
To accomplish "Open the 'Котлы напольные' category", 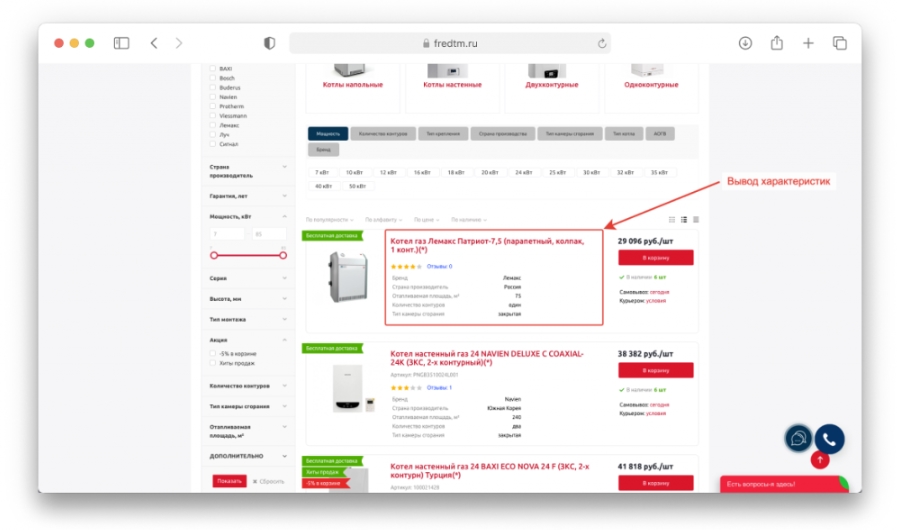I will click(352, 85).
